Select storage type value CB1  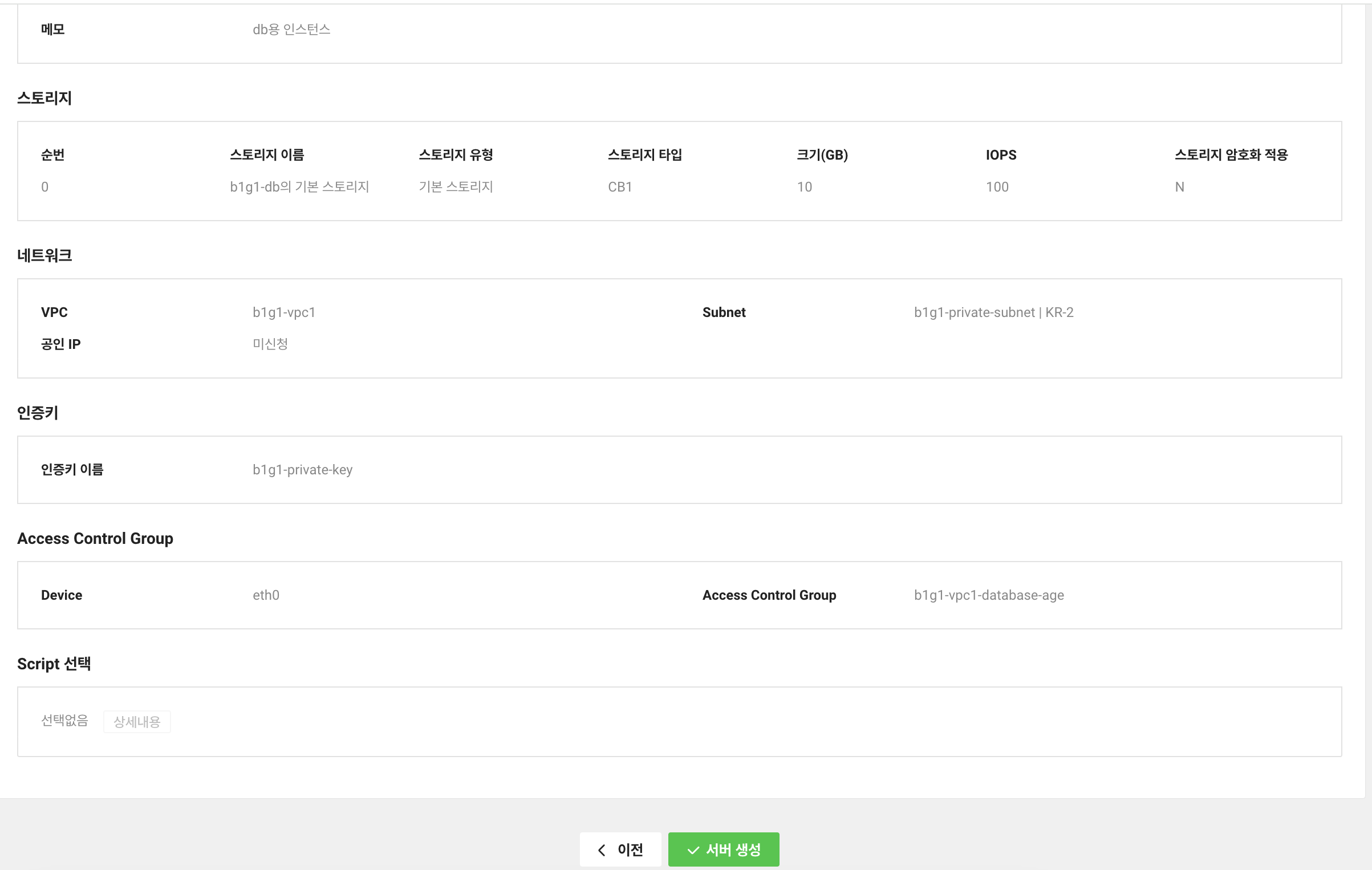620,187
